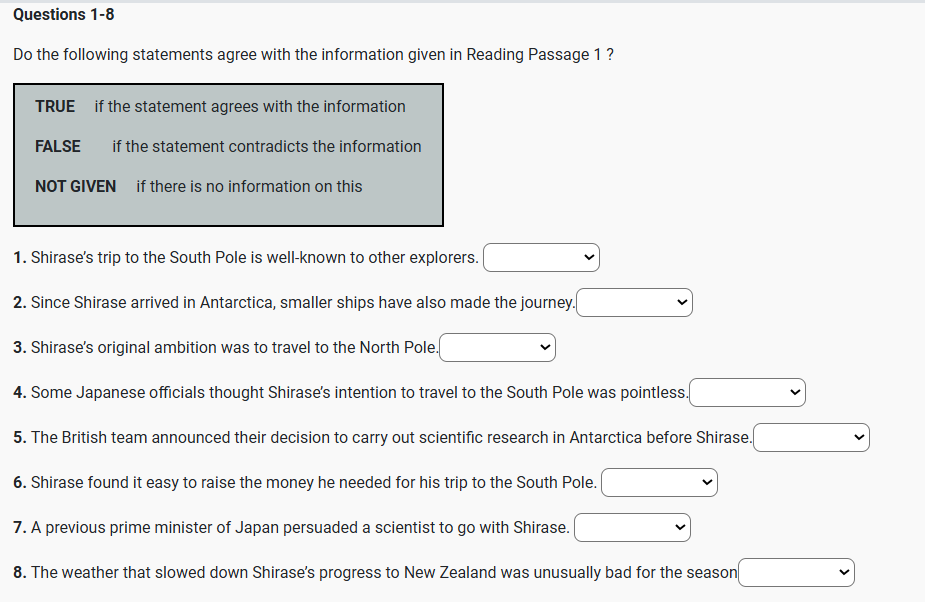Expand the dropdown beside the smaller ships statement
The width and height of the screenshot is (925, 602).
click(634, 303)
